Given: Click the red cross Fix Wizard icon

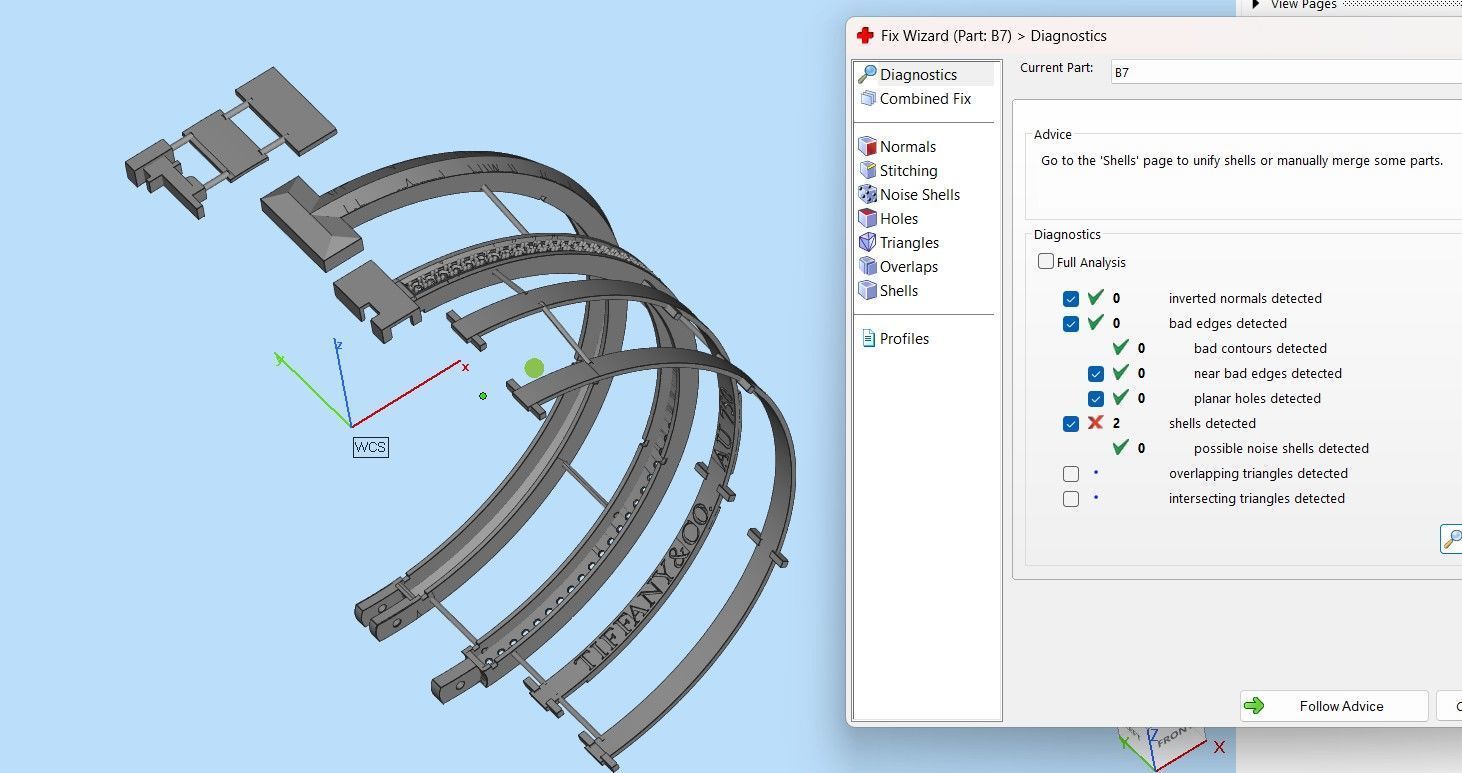Looking at the screenshot, I should [865, 35].
